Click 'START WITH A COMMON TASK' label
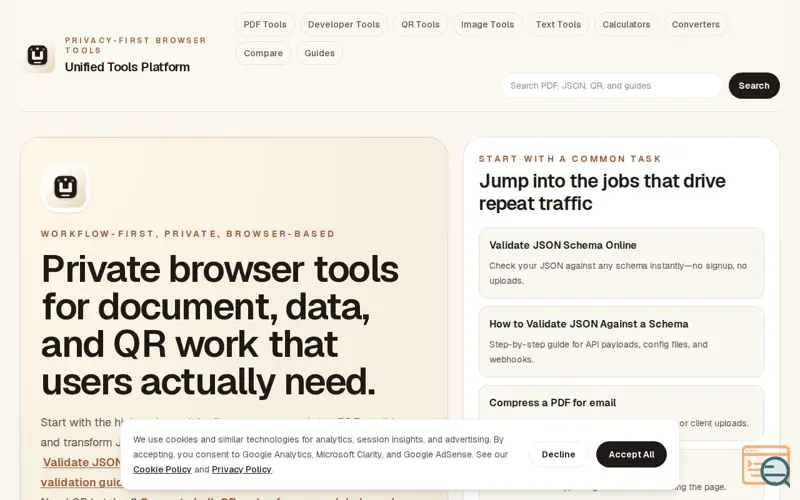The height and width of the screenshot is (500, 800). (570, 159)
